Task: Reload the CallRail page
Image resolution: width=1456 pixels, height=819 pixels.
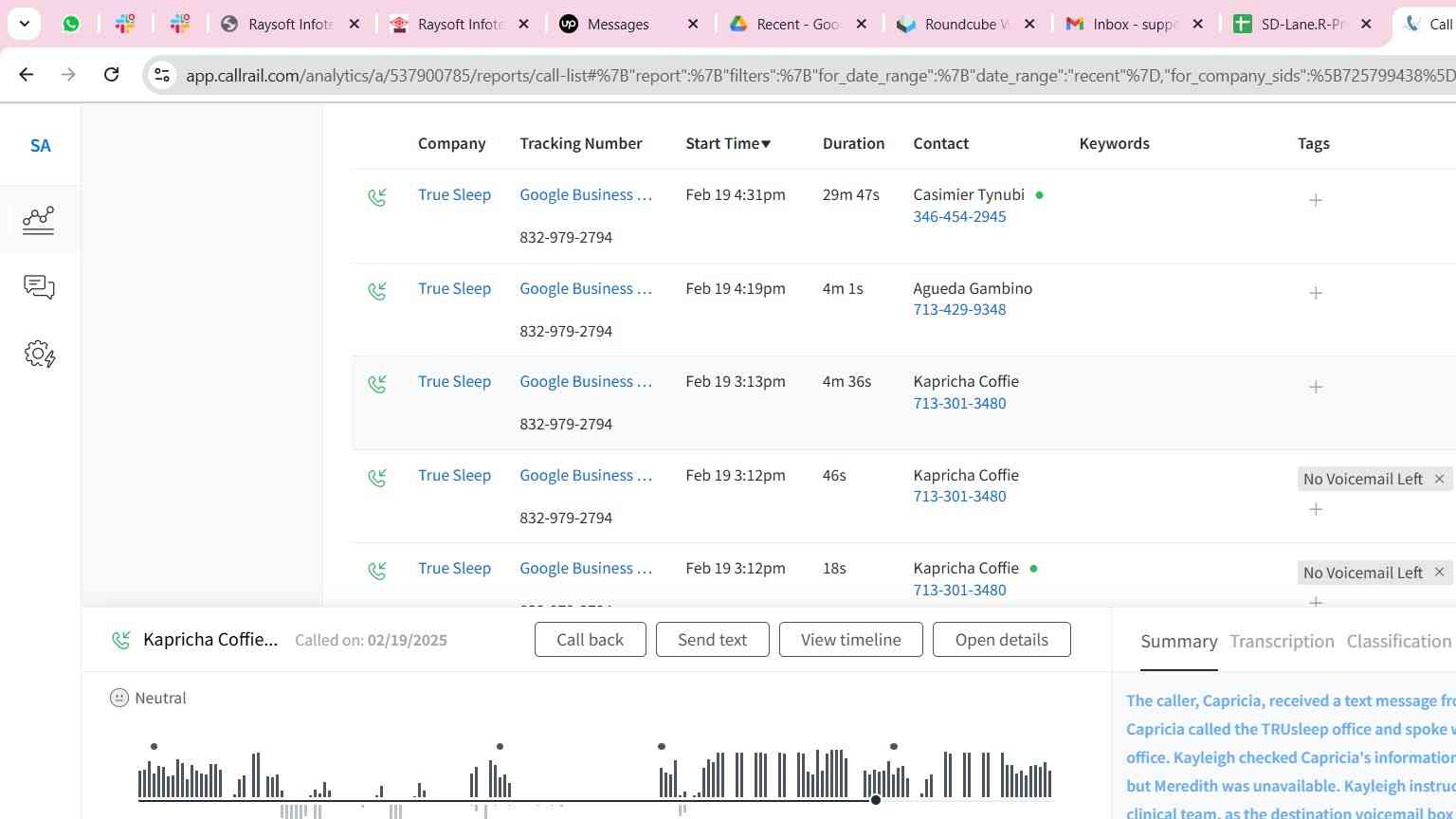Action: point(111,74)
